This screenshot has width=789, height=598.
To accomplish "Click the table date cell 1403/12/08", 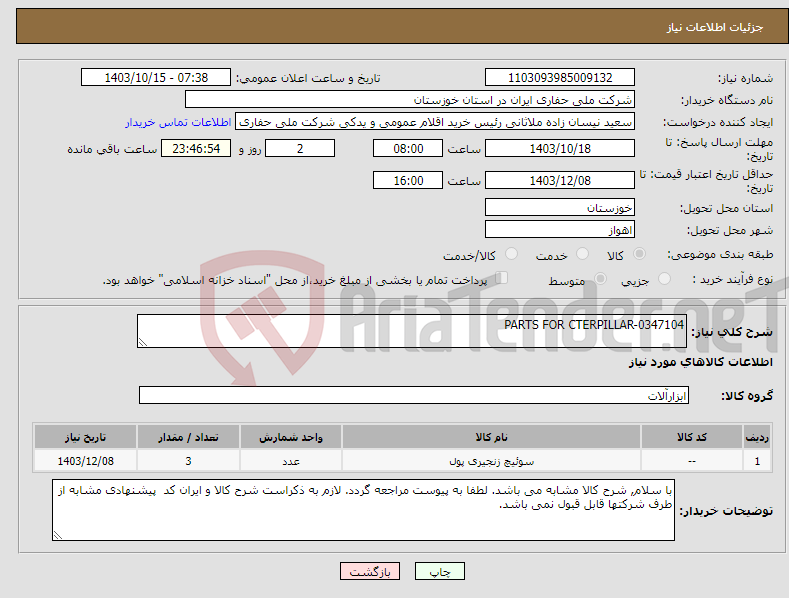I will point(85,461).
